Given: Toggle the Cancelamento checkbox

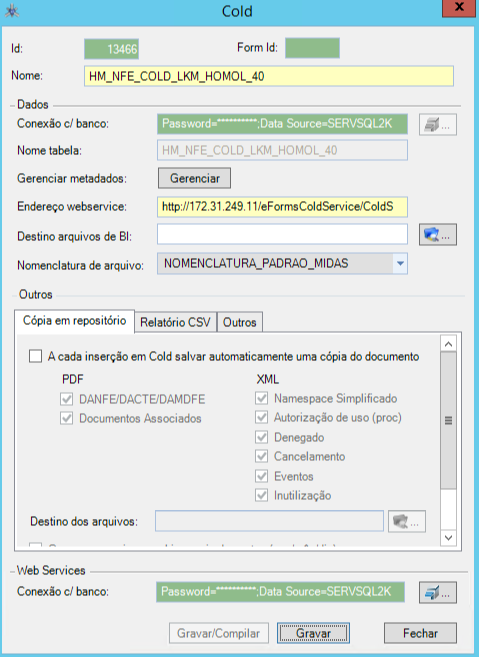Looking at the screenshot, I should [x=262, y=456].
